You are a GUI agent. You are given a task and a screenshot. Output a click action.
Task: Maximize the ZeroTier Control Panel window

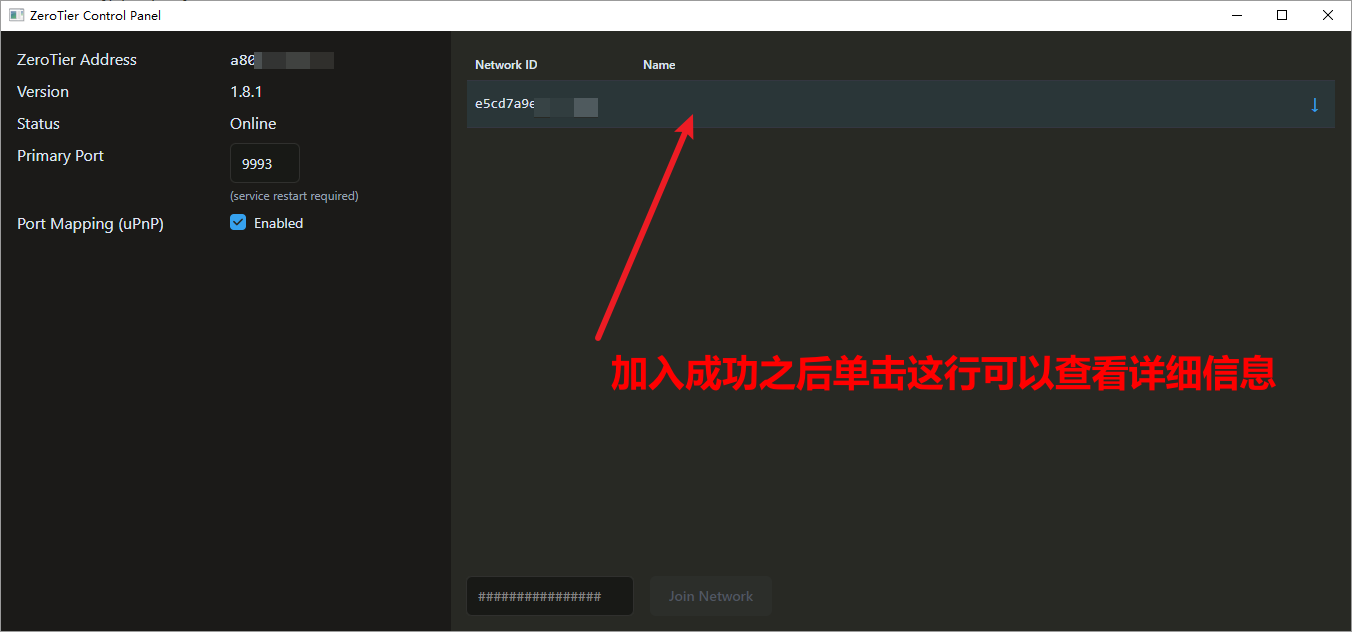(x=1282, y=15)
